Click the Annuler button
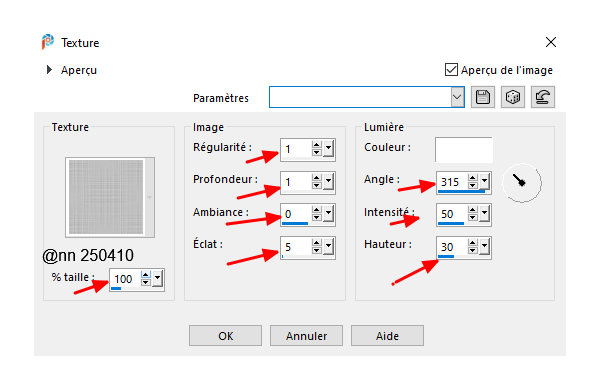Image resolution: width=596 pixels, height=386 pixels. pos(306,335)
